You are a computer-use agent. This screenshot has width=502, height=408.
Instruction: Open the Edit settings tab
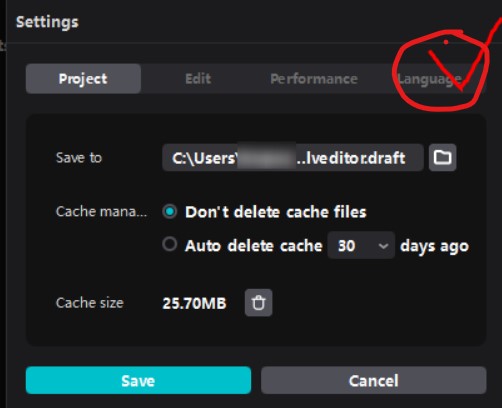coord(198,79)
